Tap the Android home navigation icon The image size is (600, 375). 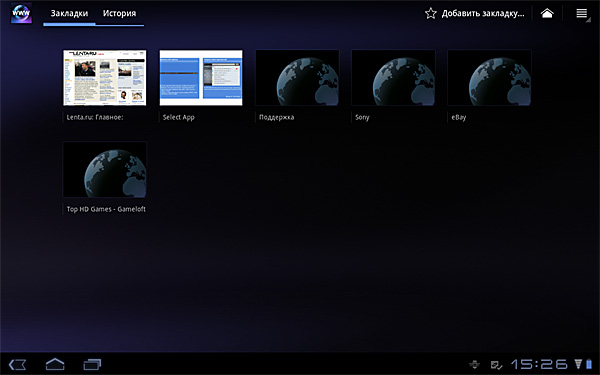(x=55, y=364)
